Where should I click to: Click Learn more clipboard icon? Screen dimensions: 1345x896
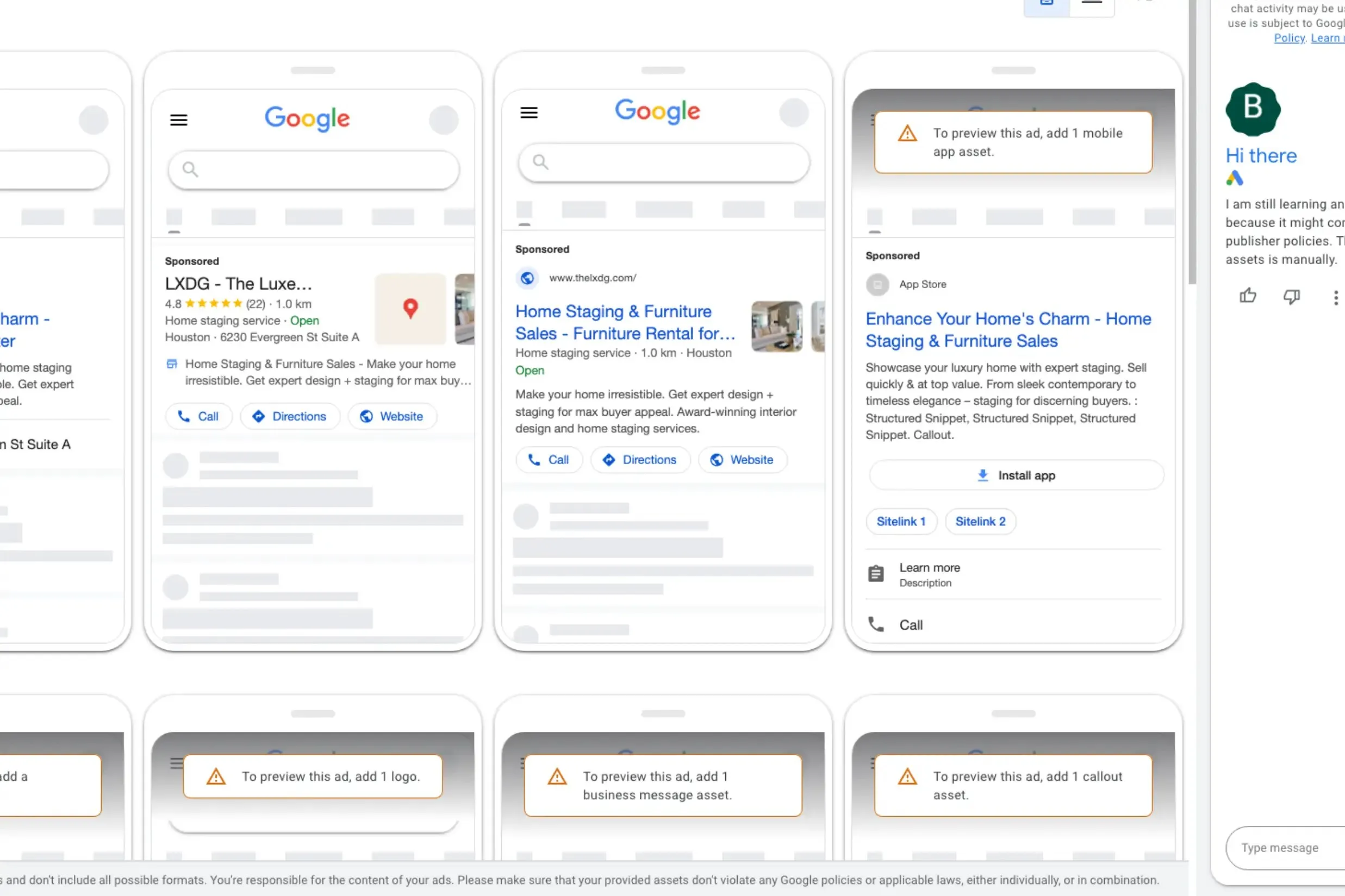[x=876, y=574]
